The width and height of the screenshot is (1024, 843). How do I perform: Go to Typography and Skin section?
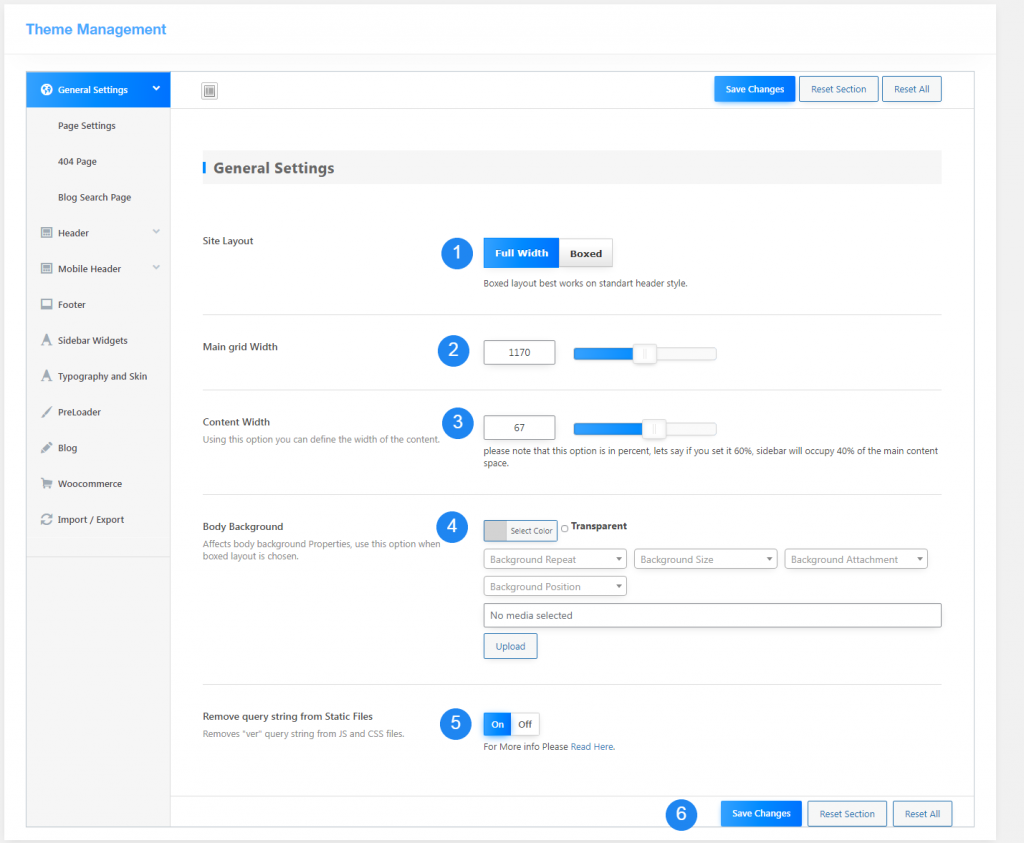tap(103, 376)
